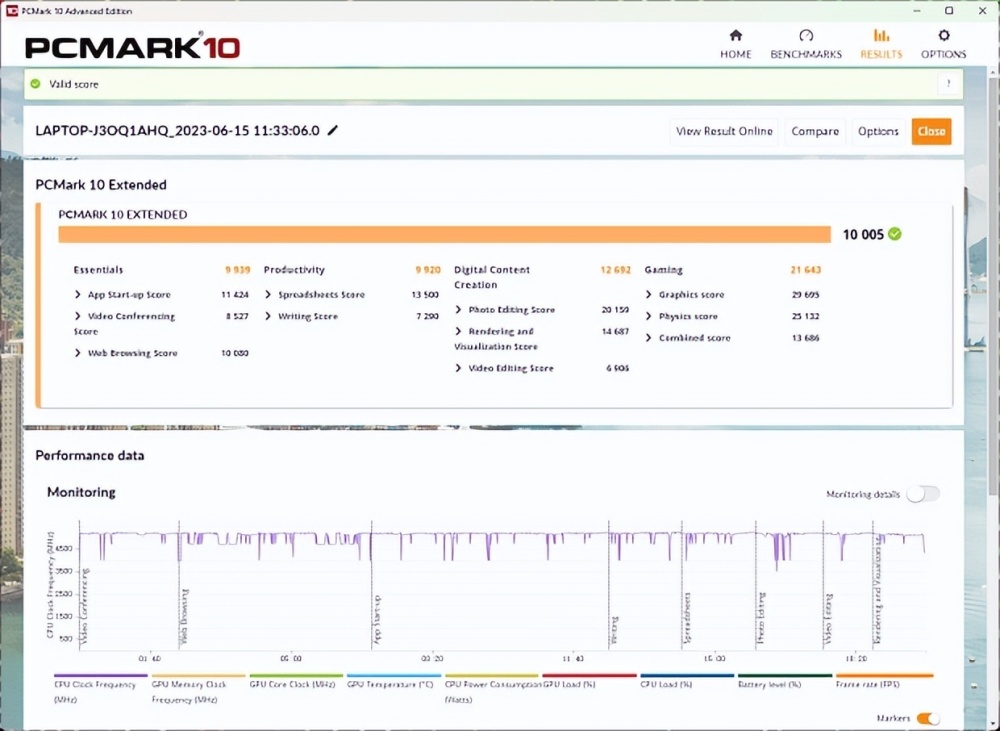Click the Spreadsheets marker on chart
This screenshot has width=1000, height=731.
tap(688, 617)
